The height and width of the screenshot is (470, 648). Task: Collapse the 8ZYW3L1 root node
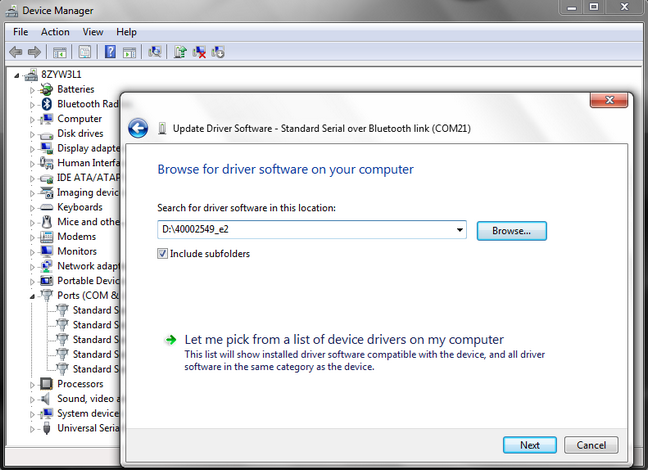pyautogui.click(x=17, y=75)
